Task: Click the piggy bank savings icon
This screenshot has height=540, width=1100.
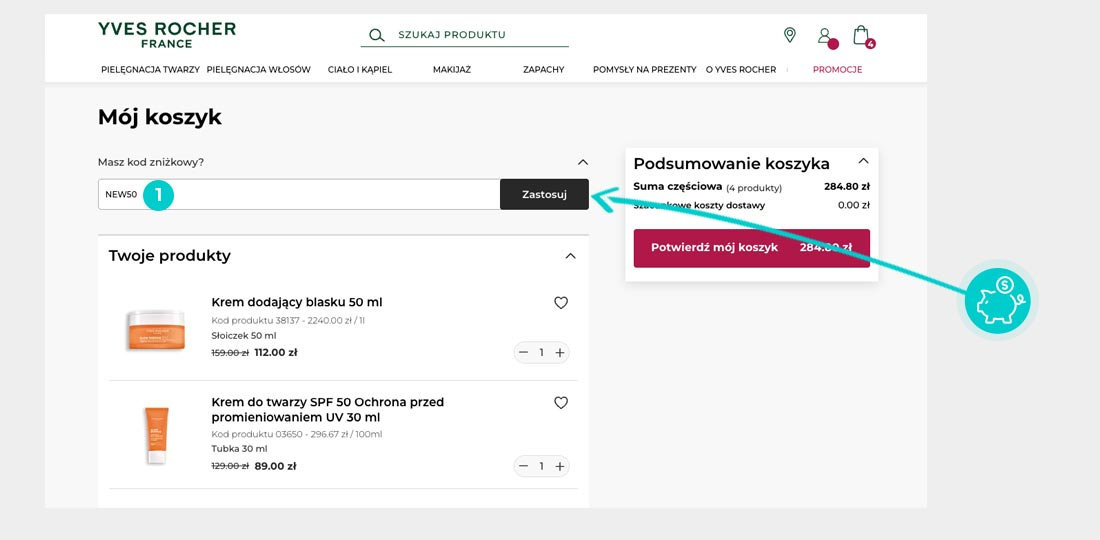Action: pos(997,300)
